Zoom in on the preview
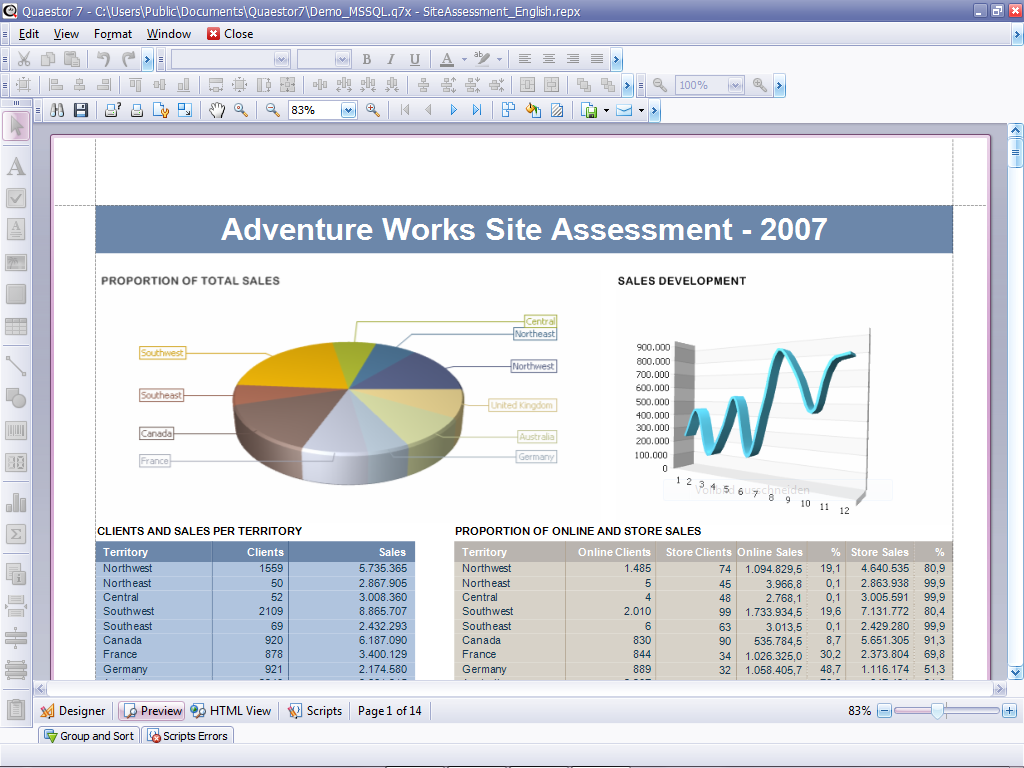This screenshot has width=1024, height=768. [373, 110]
